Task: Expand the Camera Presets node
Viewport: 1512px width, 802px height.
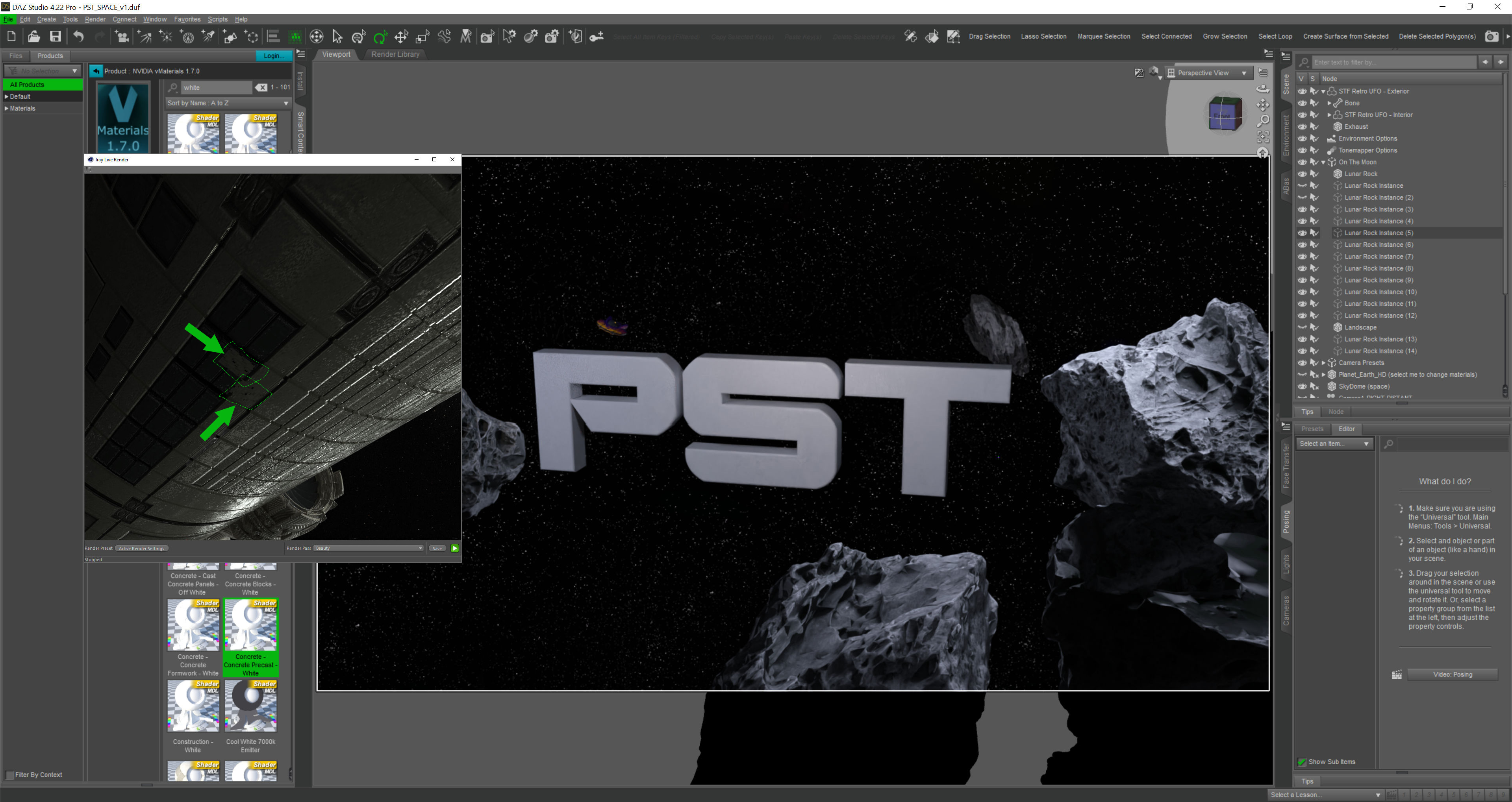Action: coord(1323,362)
